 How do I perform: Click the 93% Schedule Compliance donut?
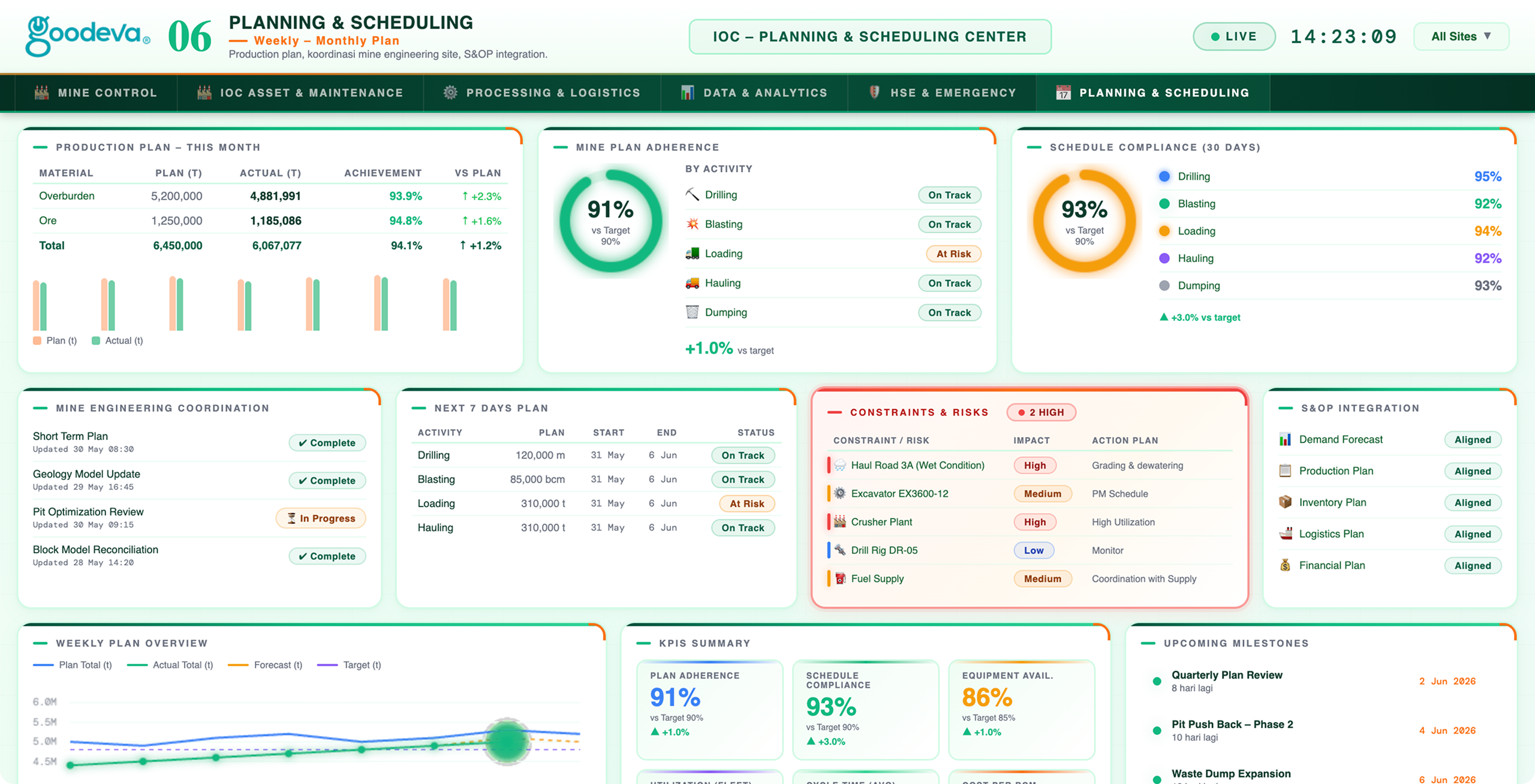tap(1084, 221)
